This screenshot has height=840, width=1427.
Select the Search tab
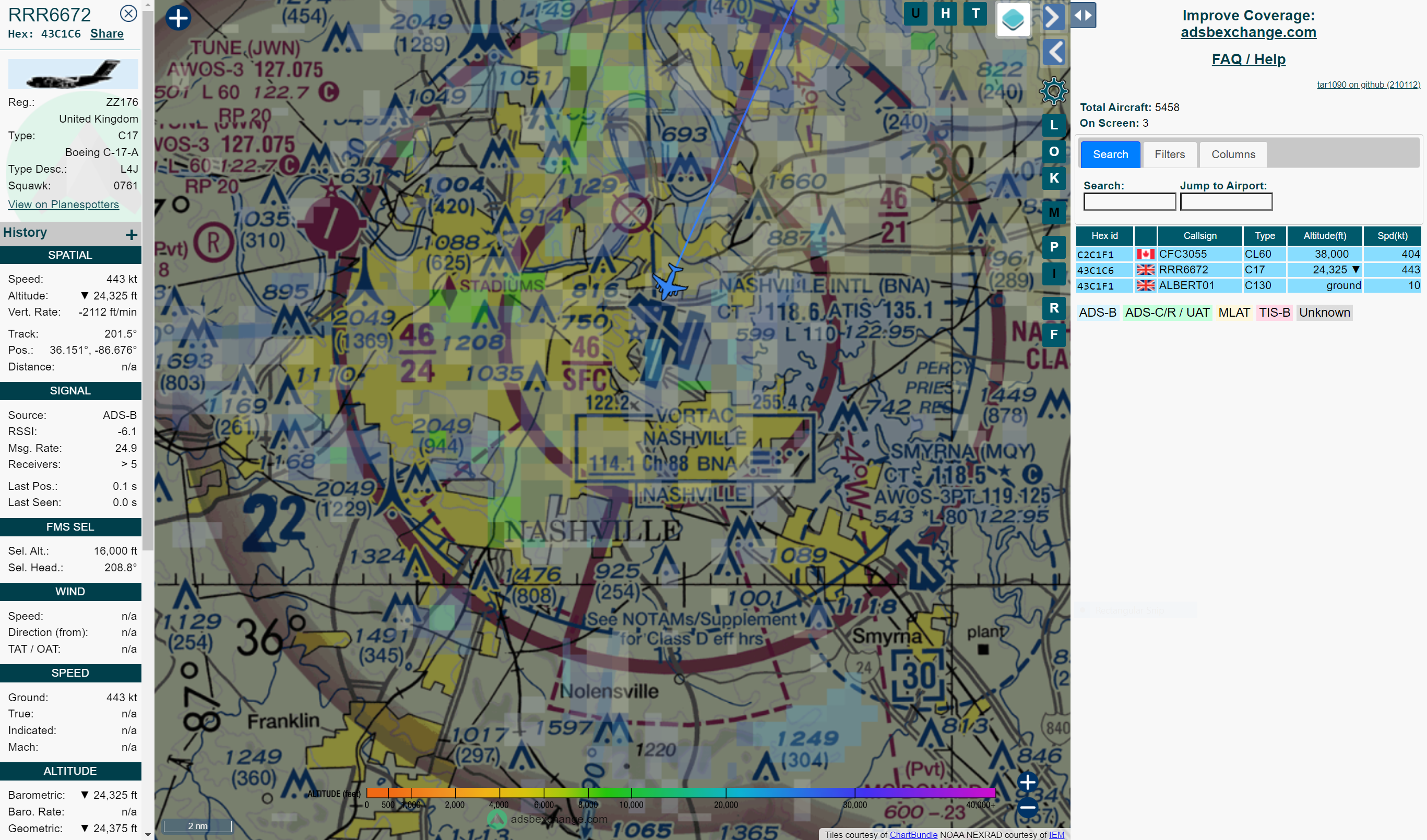(1110, 154)
